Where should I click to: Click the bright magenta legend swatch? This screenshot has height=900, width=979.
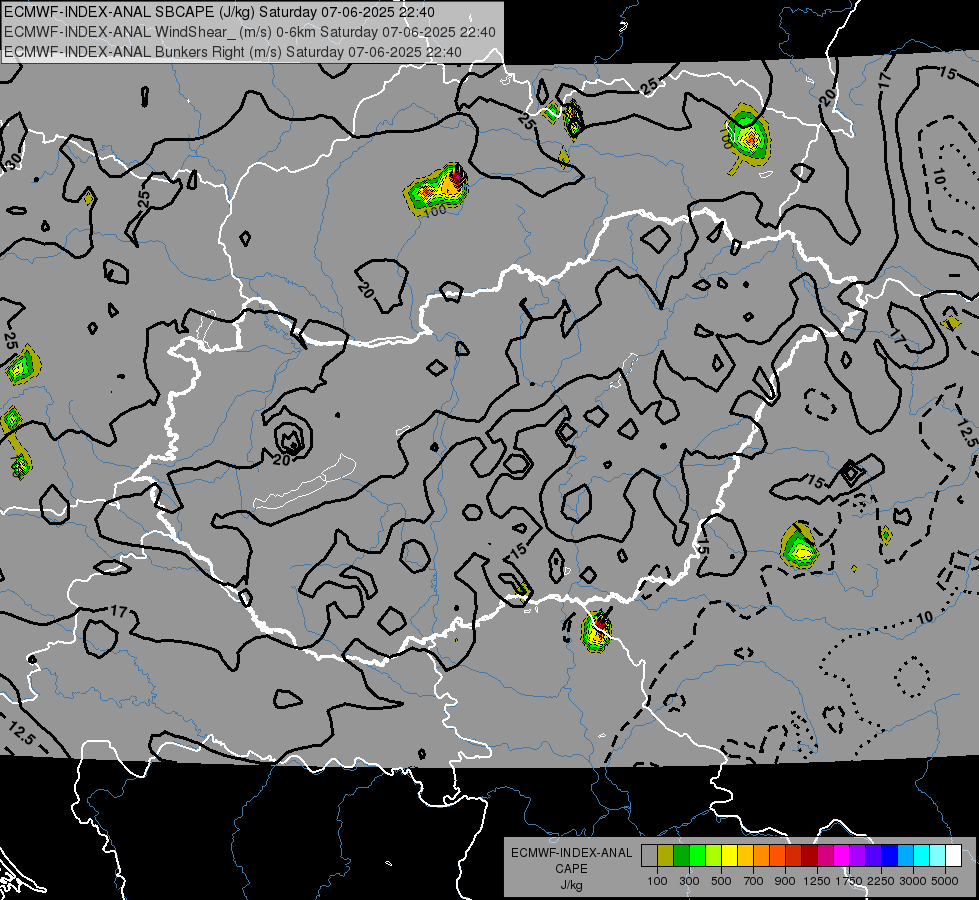[841, 856]
